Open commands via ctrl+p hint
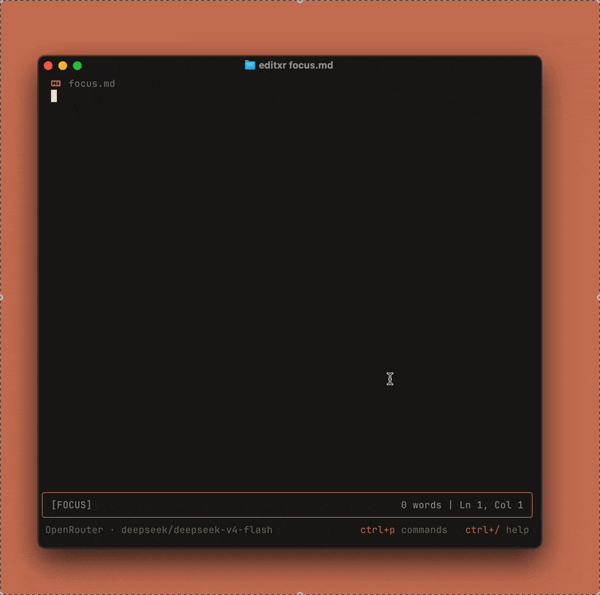 [404, 530]
